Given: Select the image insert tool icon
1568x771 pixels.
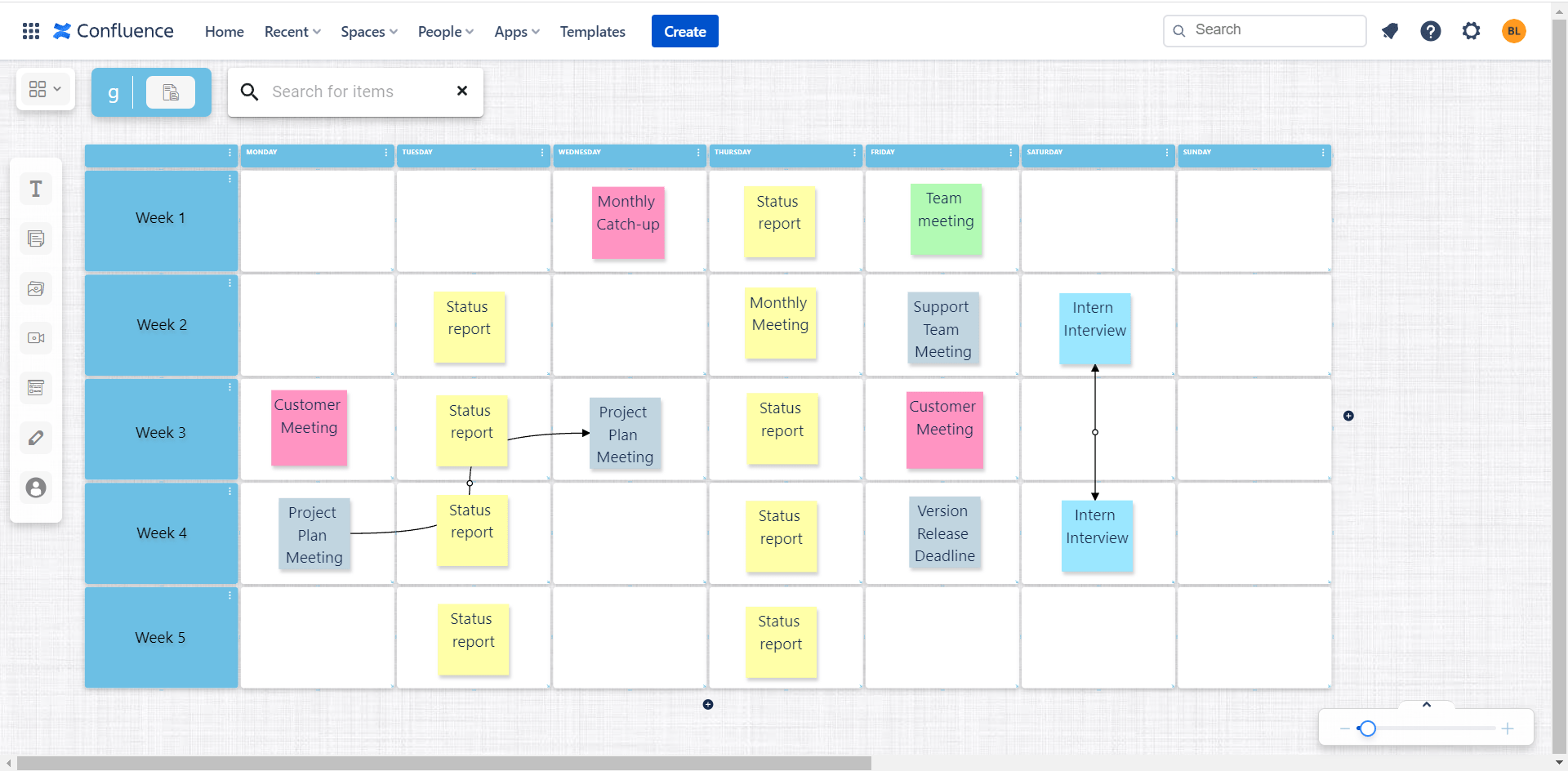Looking at the screenshot, I should 36,289.
